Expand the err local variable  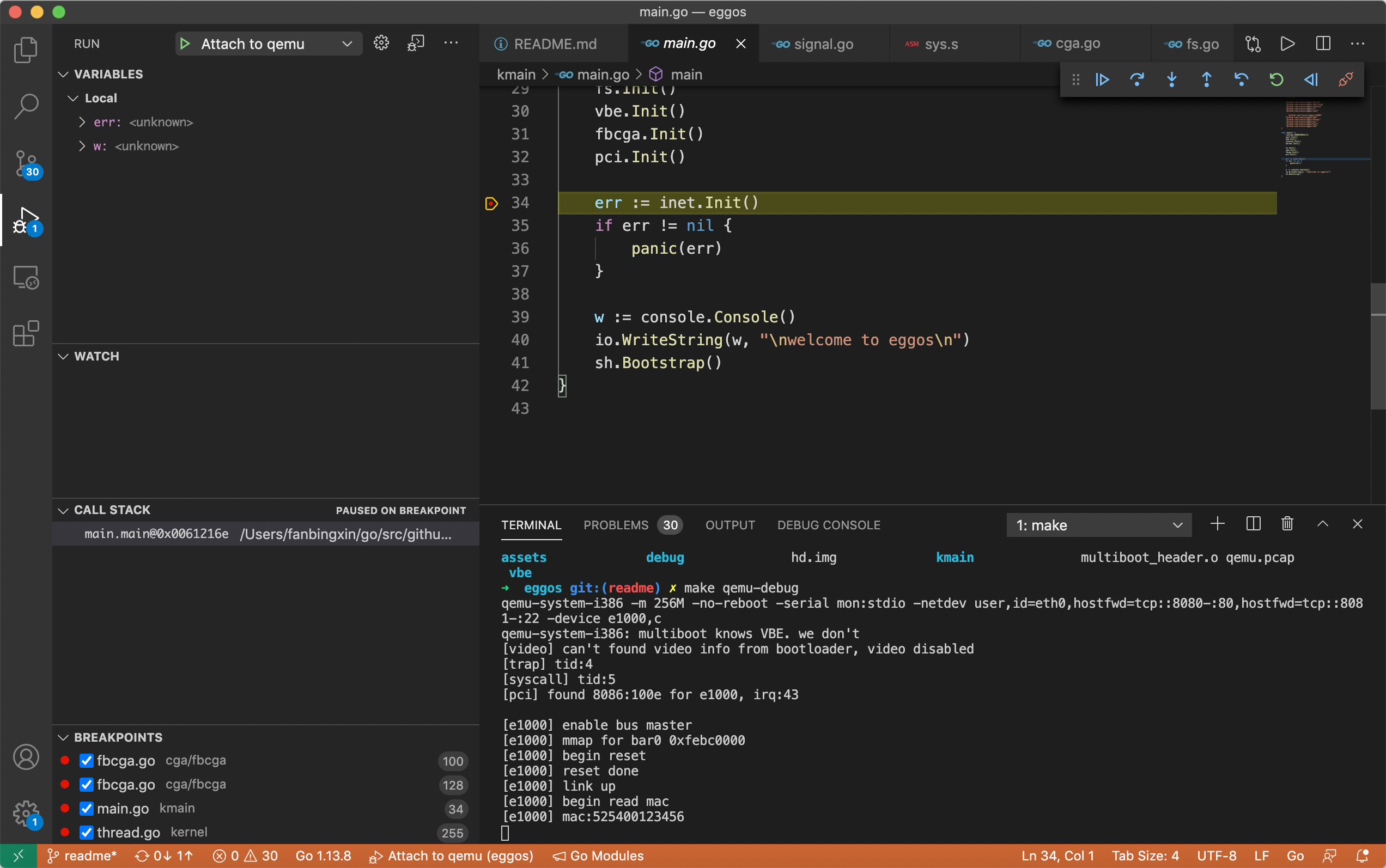[82, 123]
